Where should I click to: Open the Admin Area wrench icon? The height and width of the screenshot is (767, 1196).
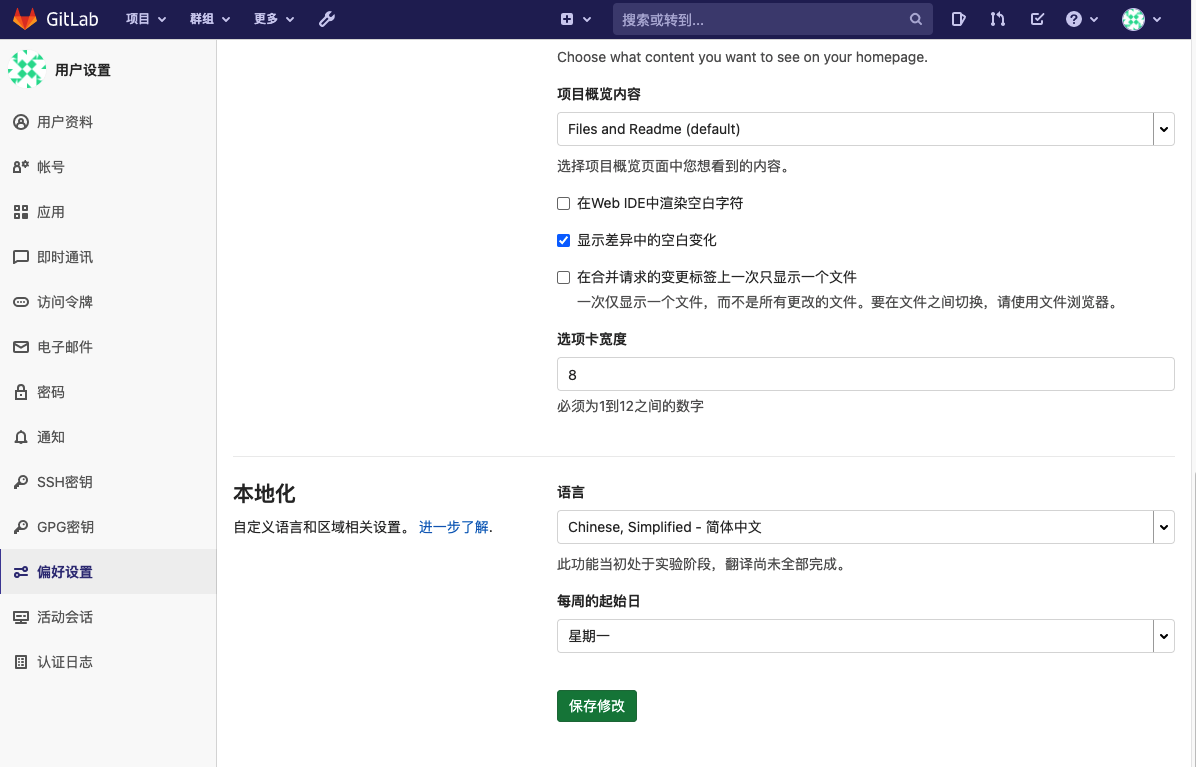pos(326,18)
